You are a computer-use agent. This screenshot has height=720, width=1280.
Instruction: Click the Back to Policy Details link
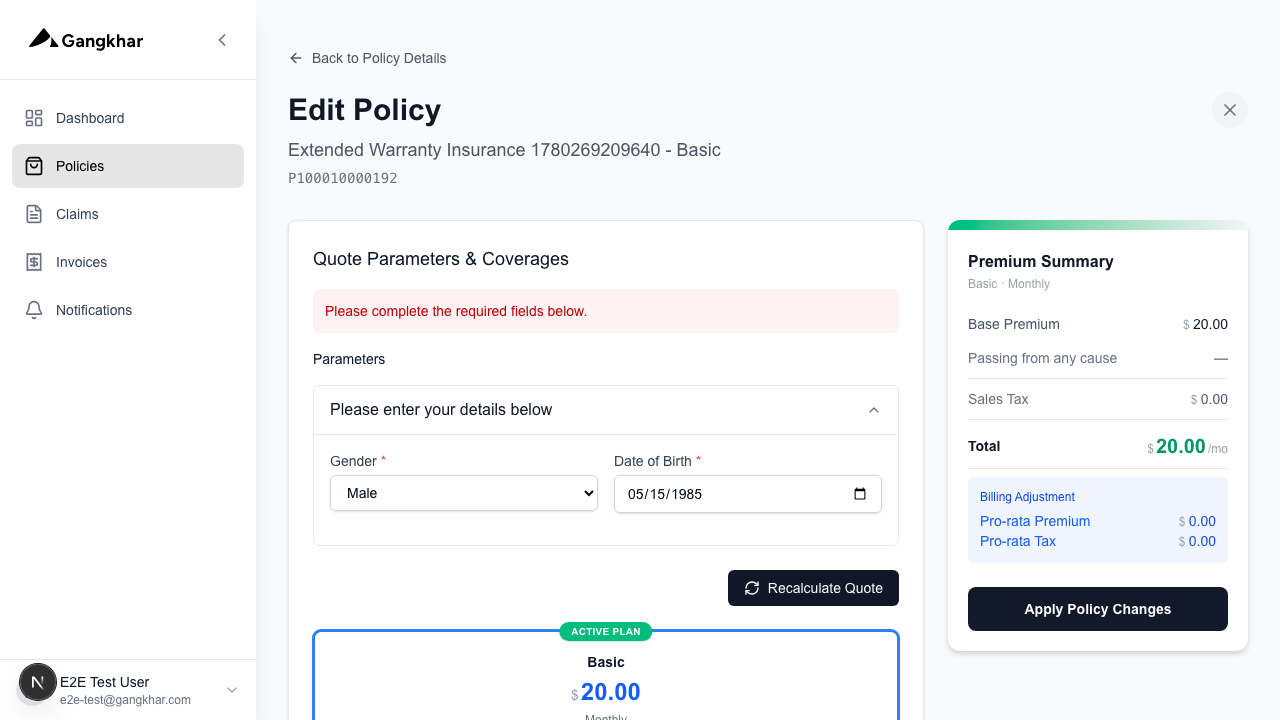(368, 58)
